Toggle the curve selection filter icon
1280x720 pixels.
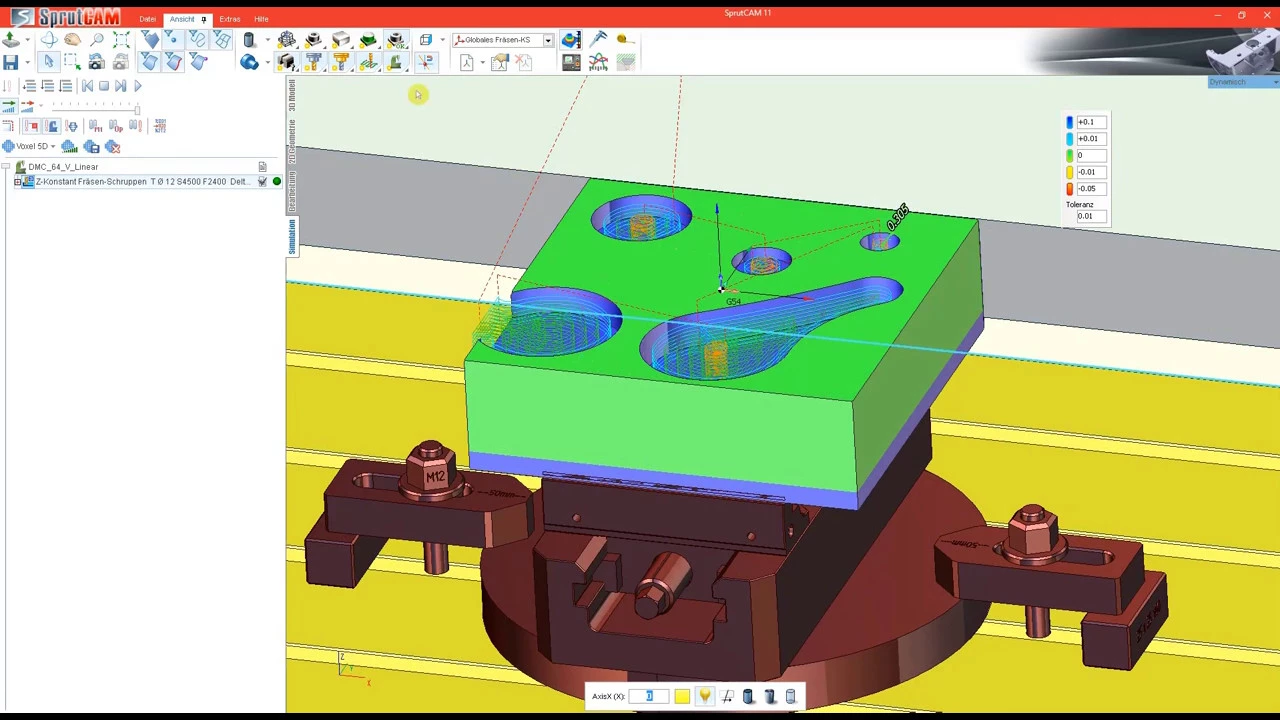[198, 39]
